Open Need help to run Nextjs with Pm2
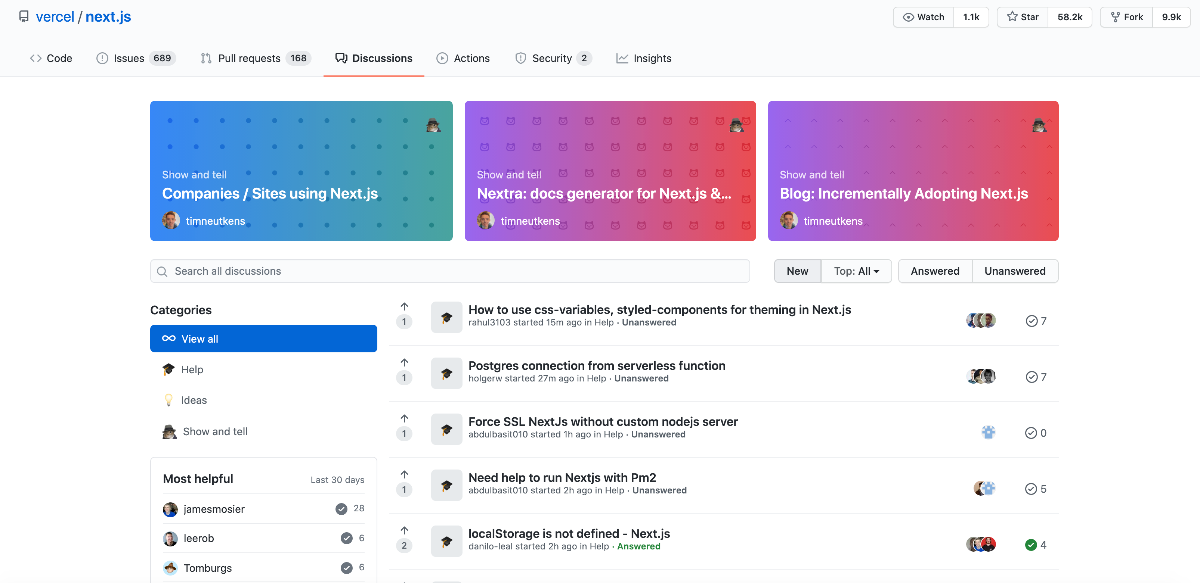Screen dimensions: 1200x583 pos(562,478)
